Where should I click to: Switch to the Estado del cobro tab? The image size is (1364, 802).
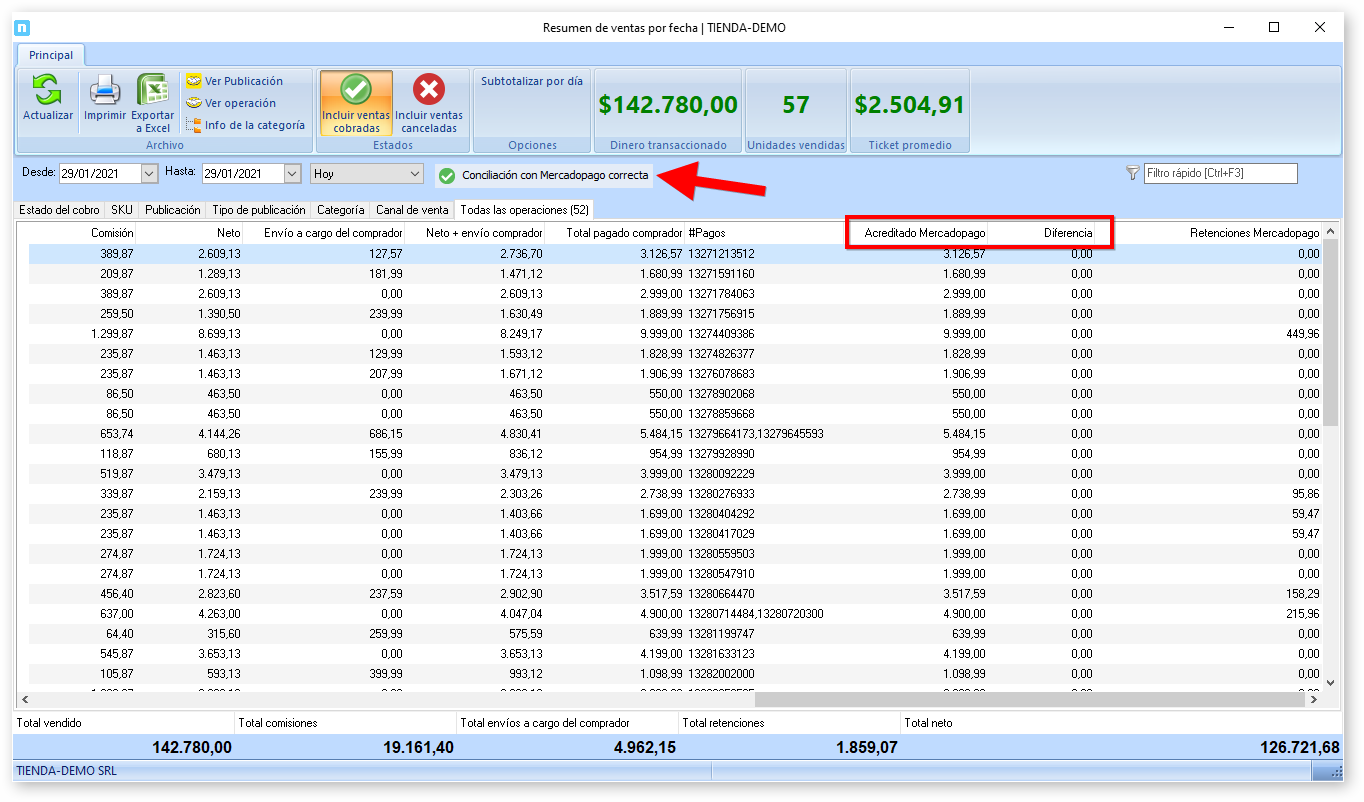coord(59,210)
